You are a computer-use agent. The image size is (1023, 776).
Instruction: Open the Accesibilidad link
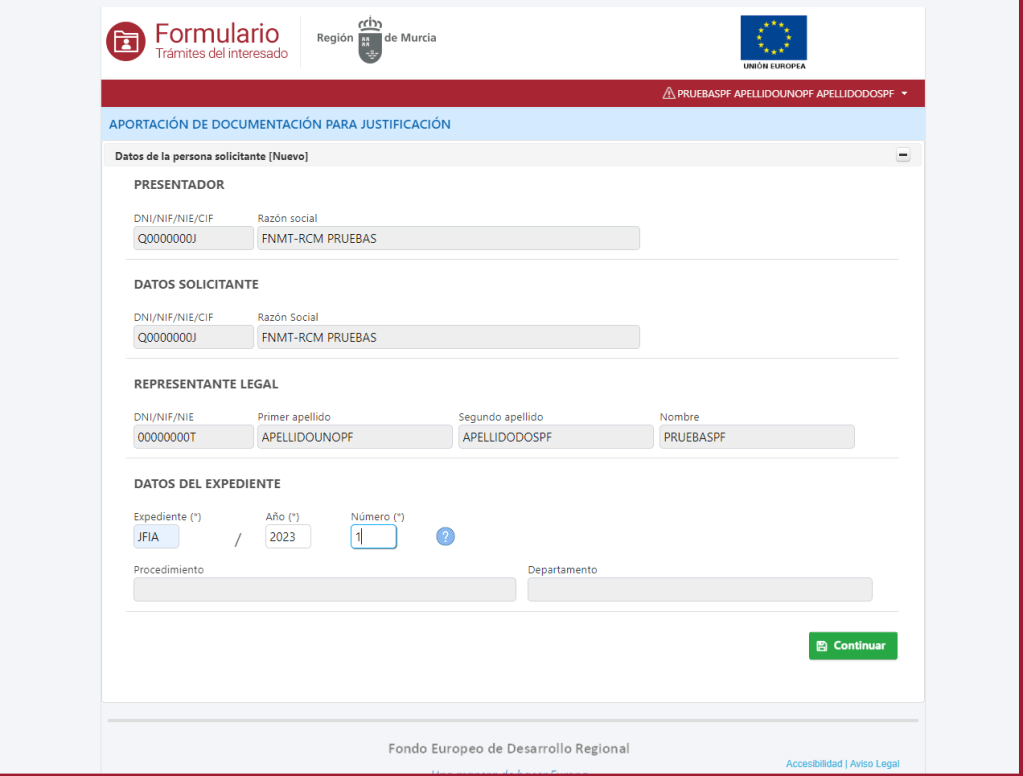point(814,764)
